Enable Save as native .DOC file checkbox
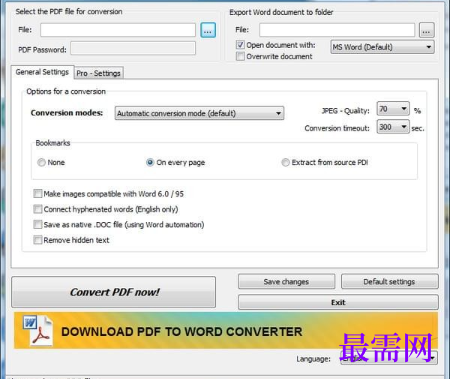 click(38, 224)
